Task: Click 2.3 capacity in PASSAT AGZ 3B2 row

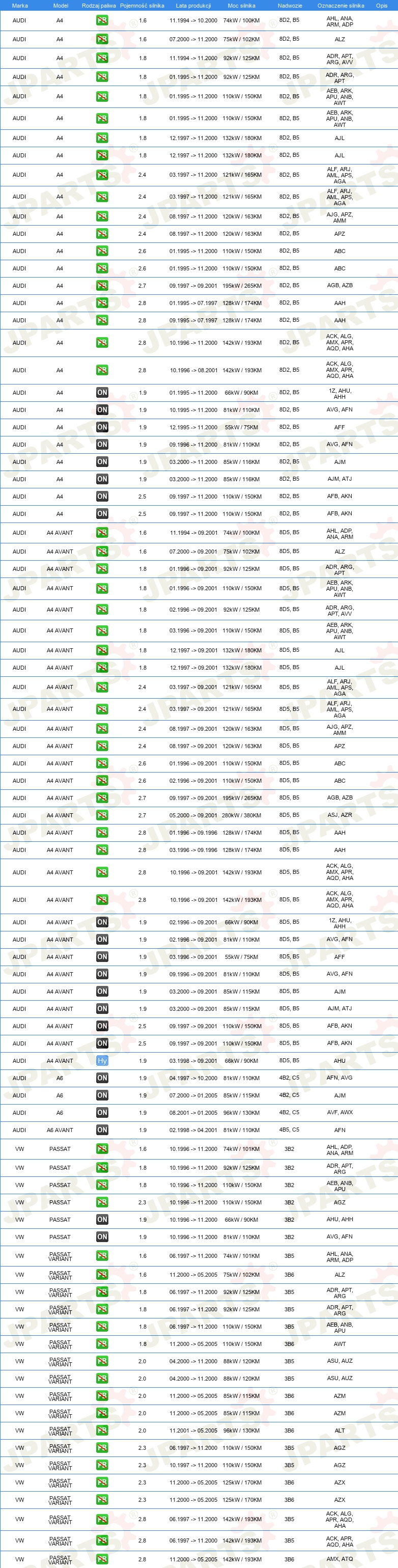Action: tap(142, 1203)
